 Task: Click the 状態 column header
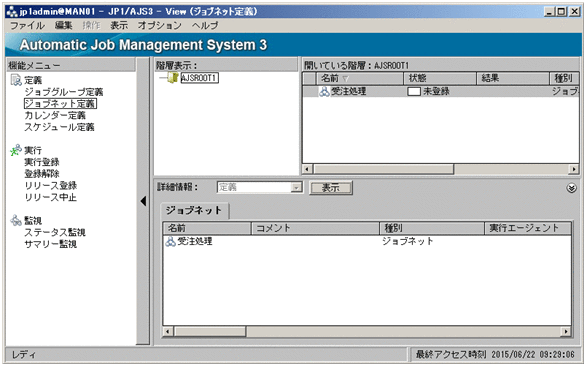point(440,78)
